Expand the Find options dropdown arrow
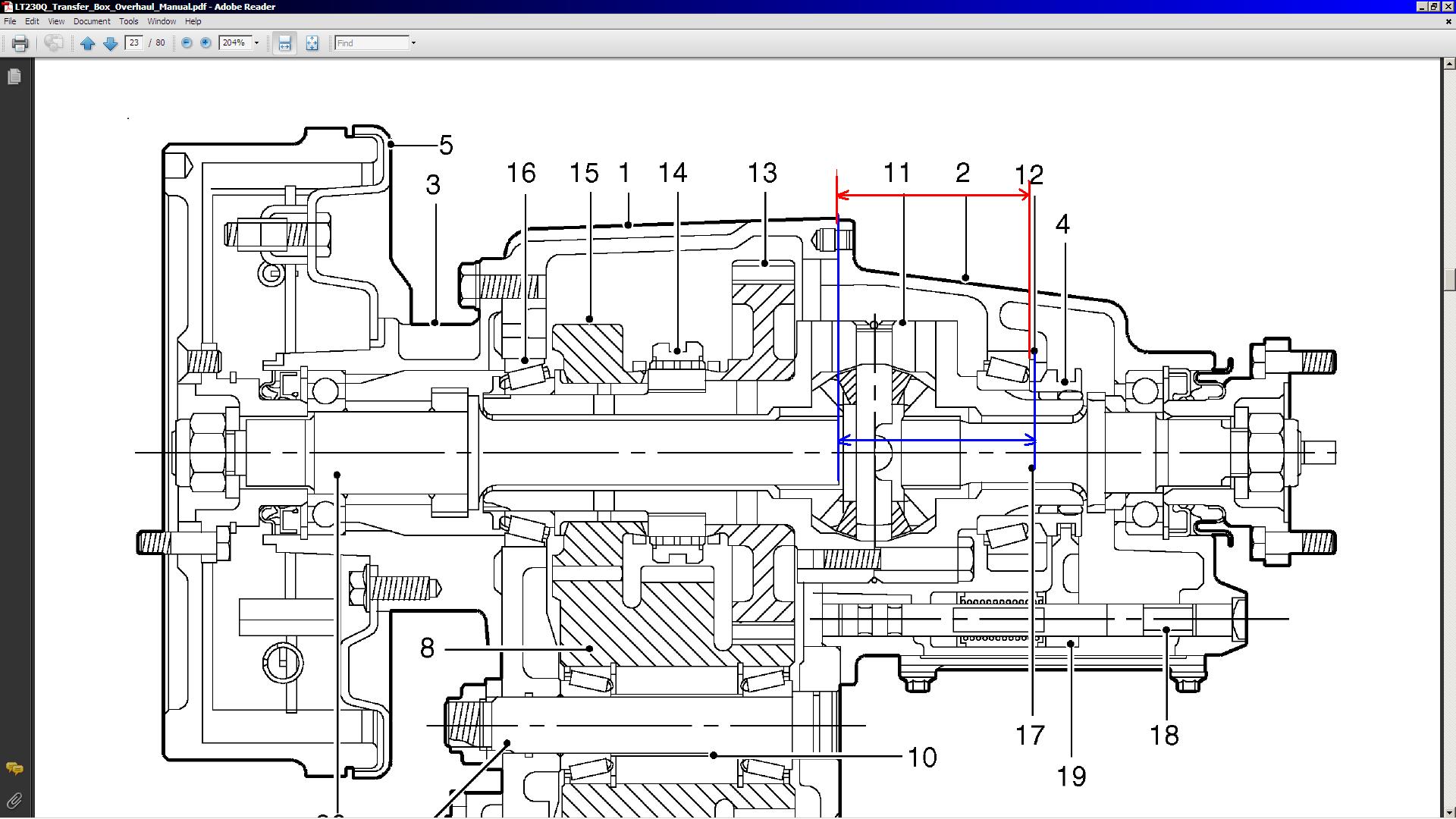 [413, 43]
